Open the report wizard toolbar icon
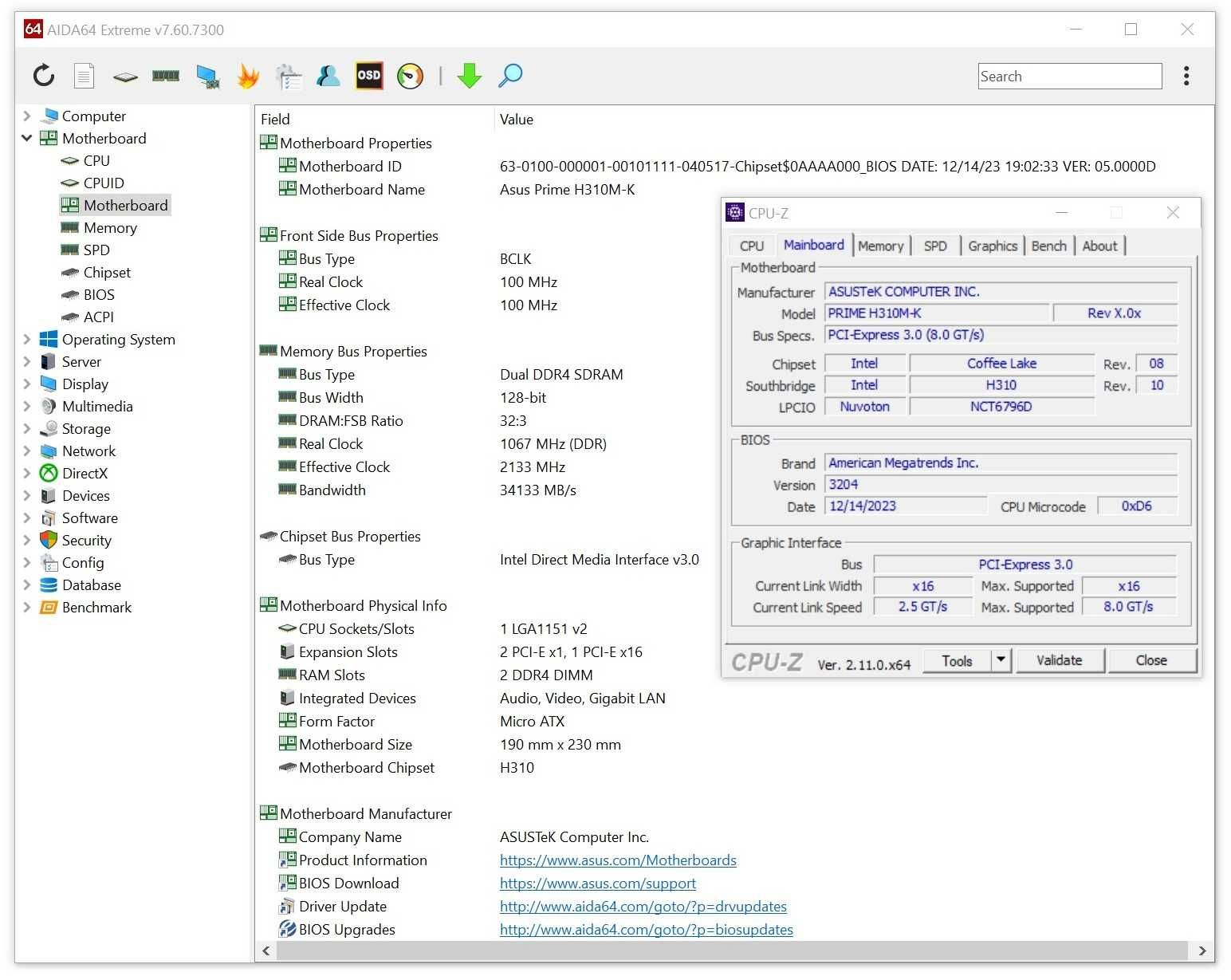The image size is (1231, 980). pos(289,77)
